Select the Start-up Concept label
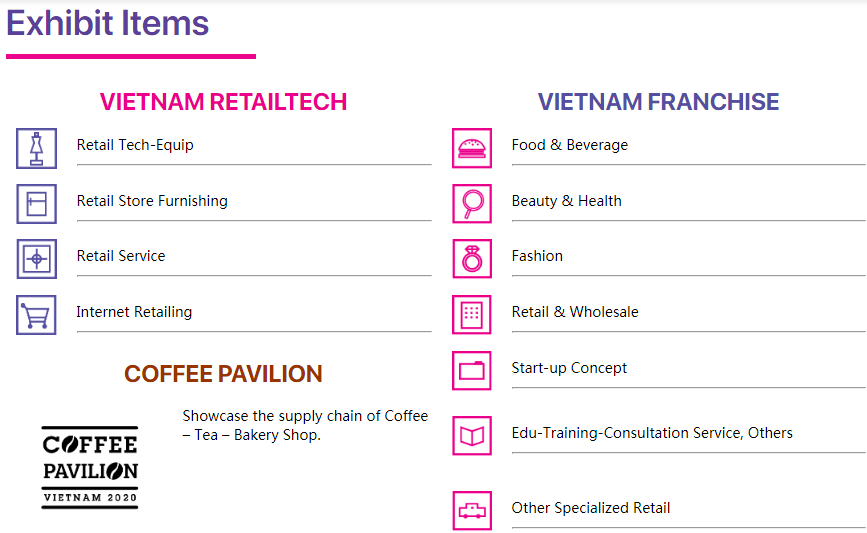Image resolution: width=867 pixels, height=533 pixels. 569,368
